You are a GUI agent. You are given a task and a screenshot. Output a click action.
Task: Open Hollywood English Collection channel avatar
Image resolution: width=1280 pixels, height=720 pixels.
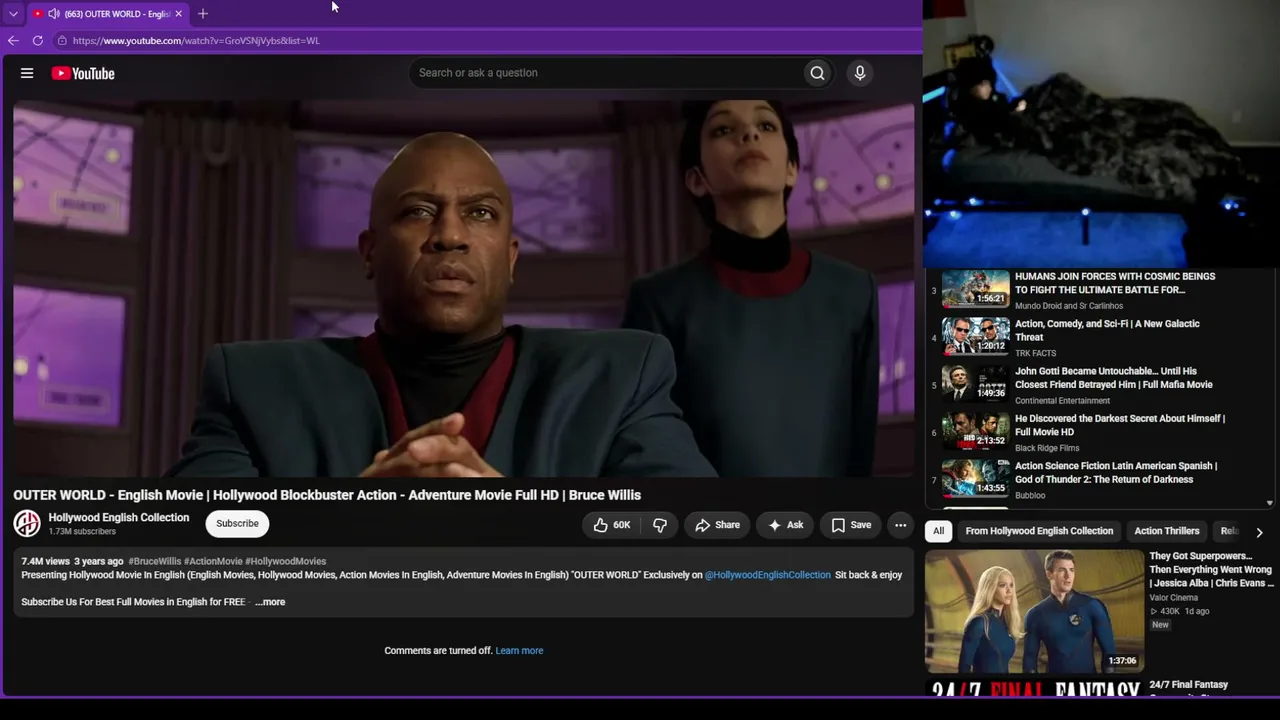pos(27,523)
